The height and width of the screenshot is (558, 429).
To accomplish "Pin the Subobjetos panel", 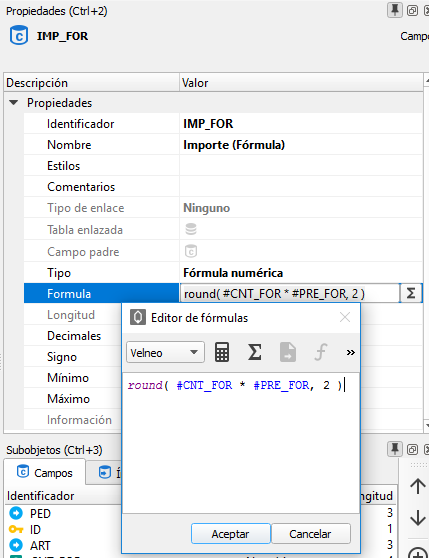I will [395, 449].
